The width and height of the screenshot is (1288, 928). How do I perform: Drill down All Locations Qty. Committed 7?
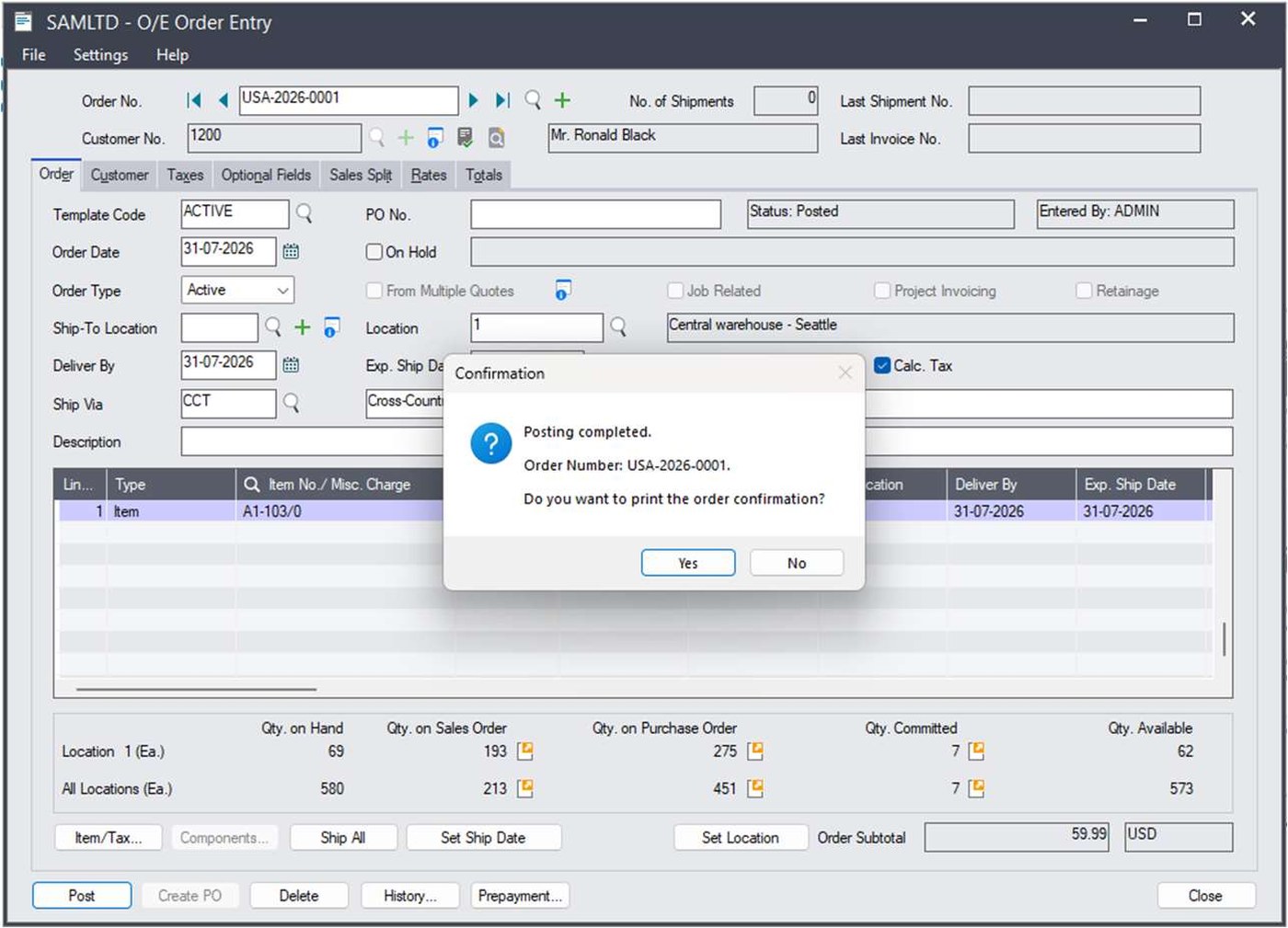(x=976, y=788)
